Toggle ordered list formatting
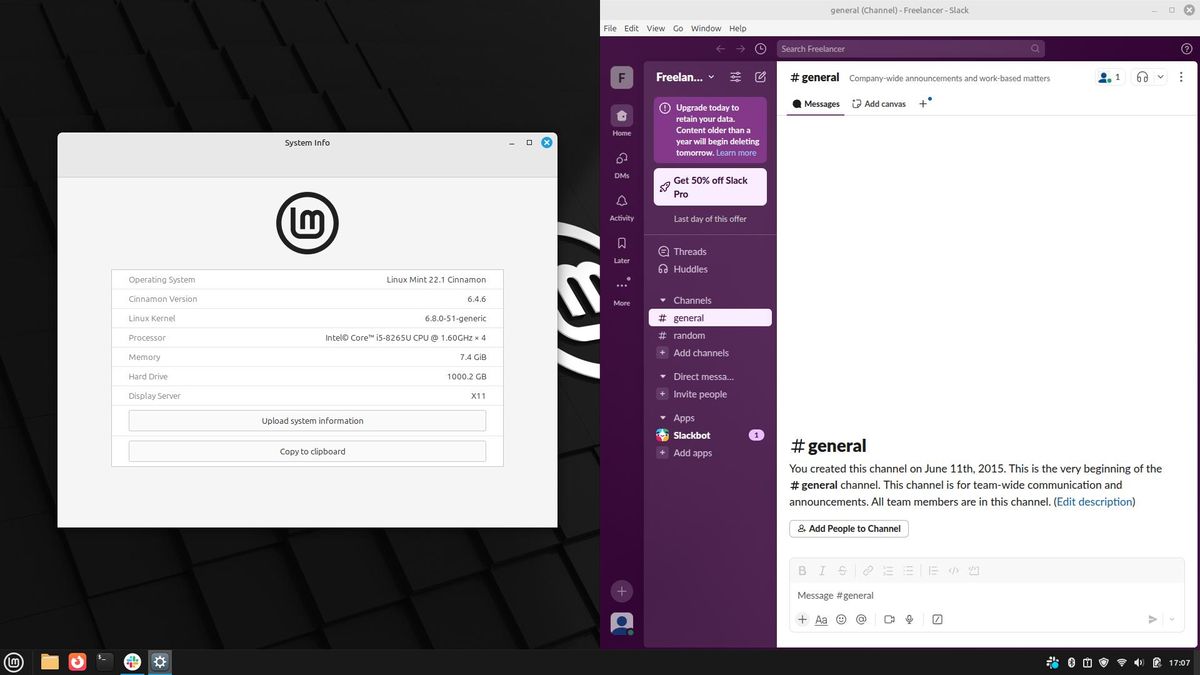 (x=888, y=571)
